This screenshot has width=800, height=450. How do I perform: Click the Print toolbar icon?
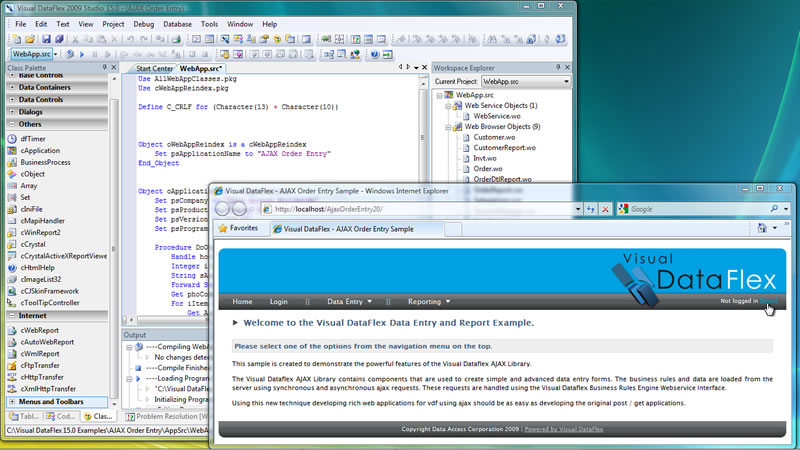click(x=176, y=39)
